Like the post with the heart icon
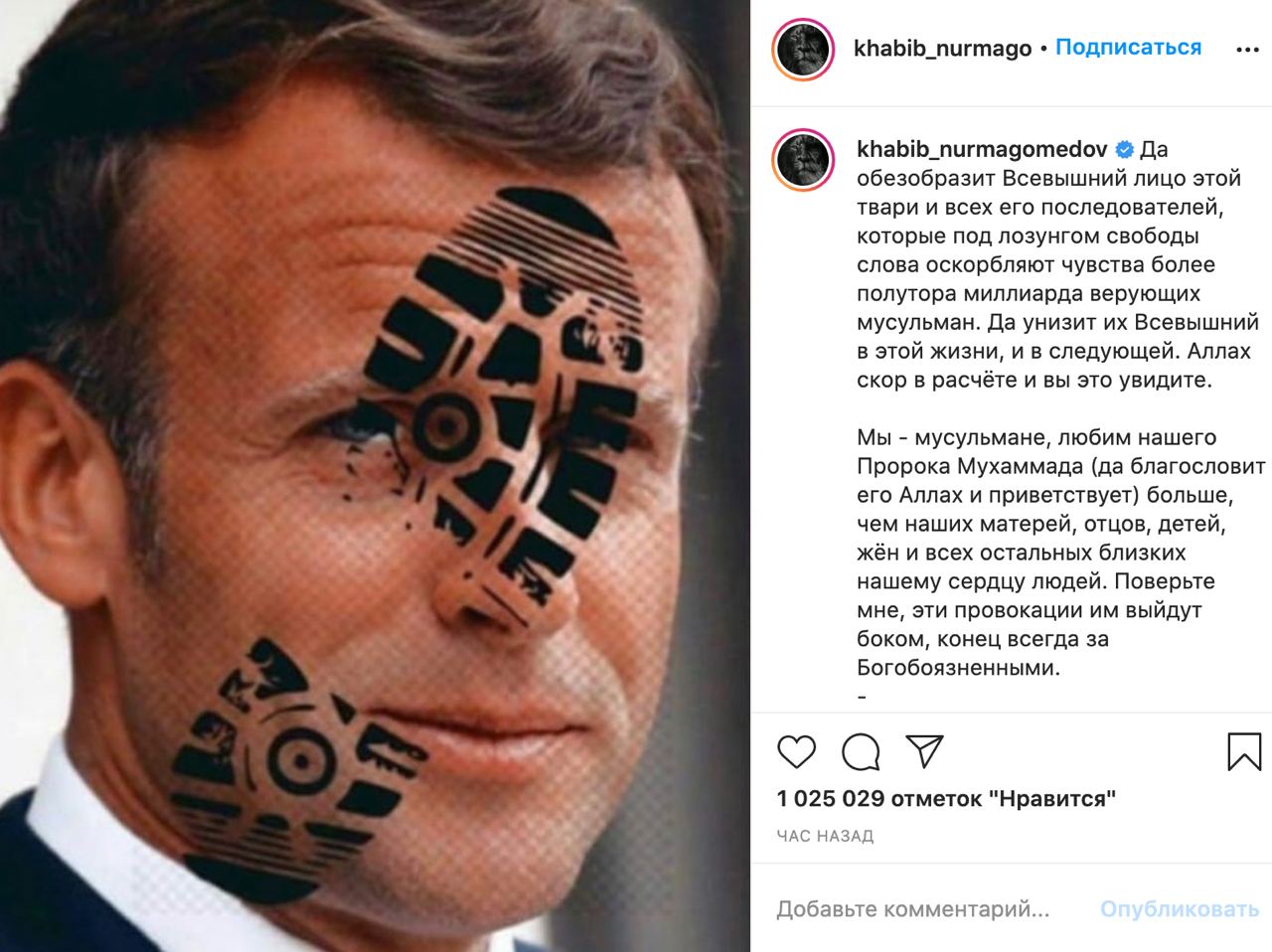Viewport: 1272px width, 952px height. pos(796,752)
